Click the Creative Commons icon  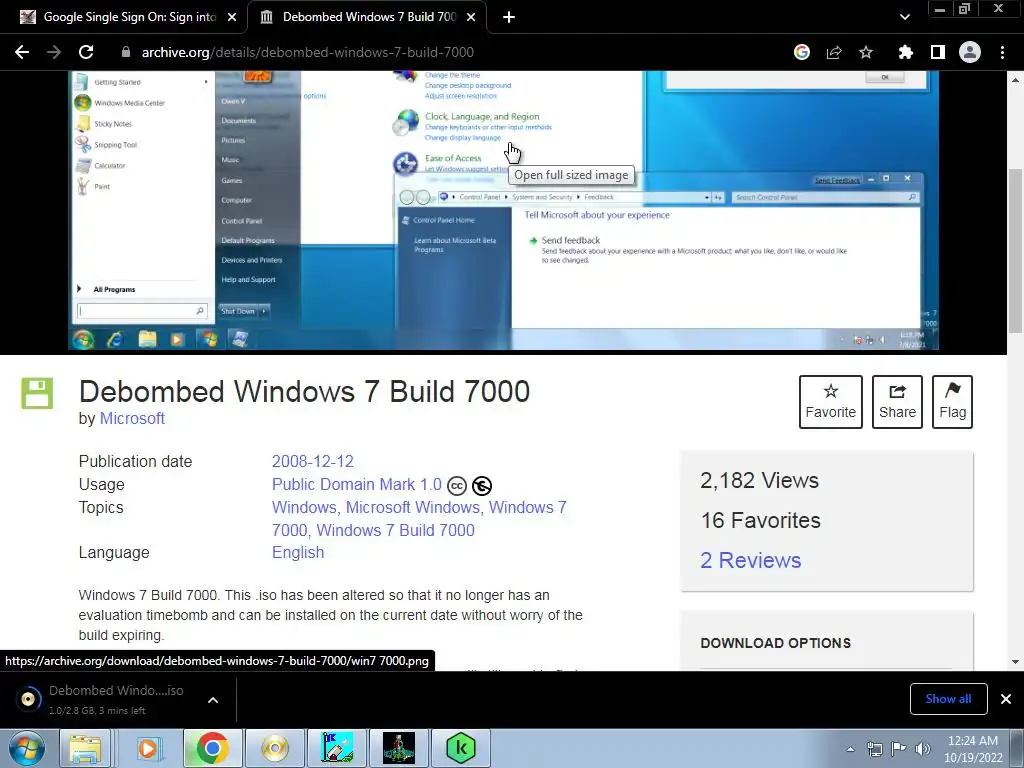pyautogui.click(x=456, y=486)
